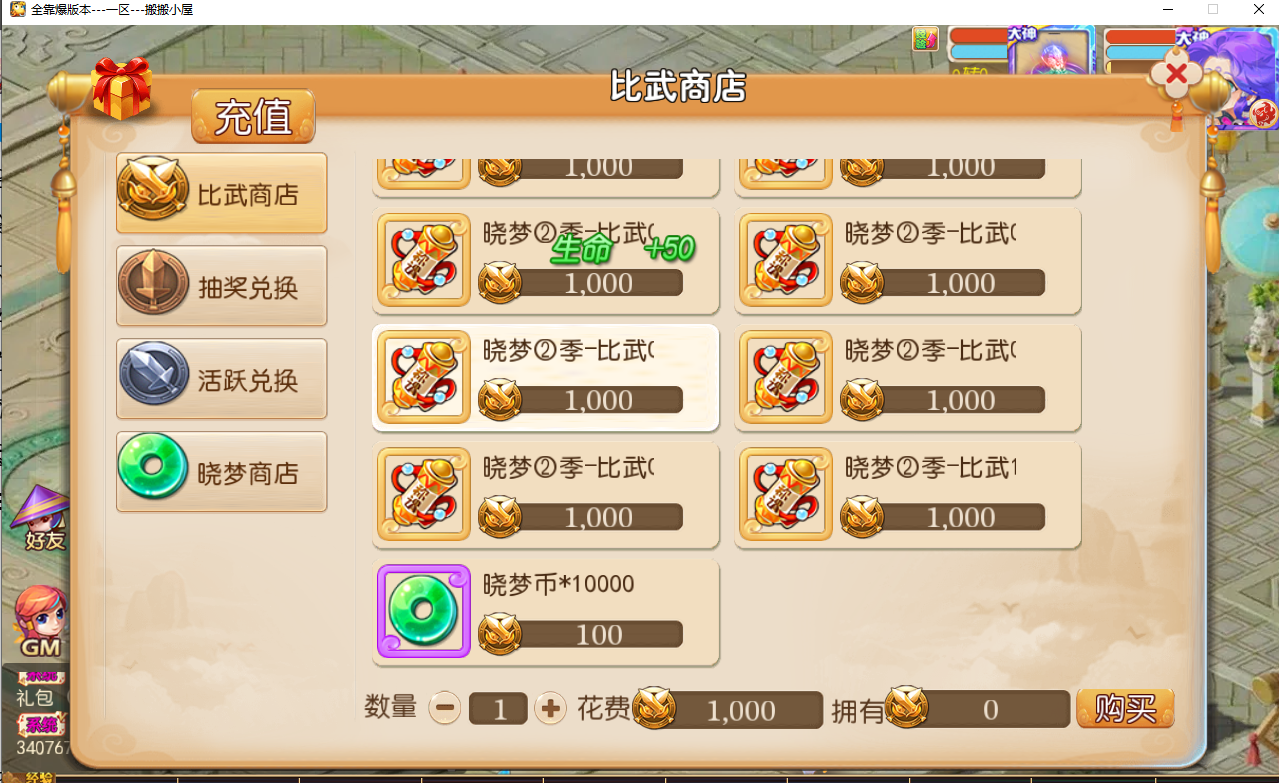Open the 活跃兑换 tab
The width and height of the screenshot is (1279, 783).
click(222, 379)
